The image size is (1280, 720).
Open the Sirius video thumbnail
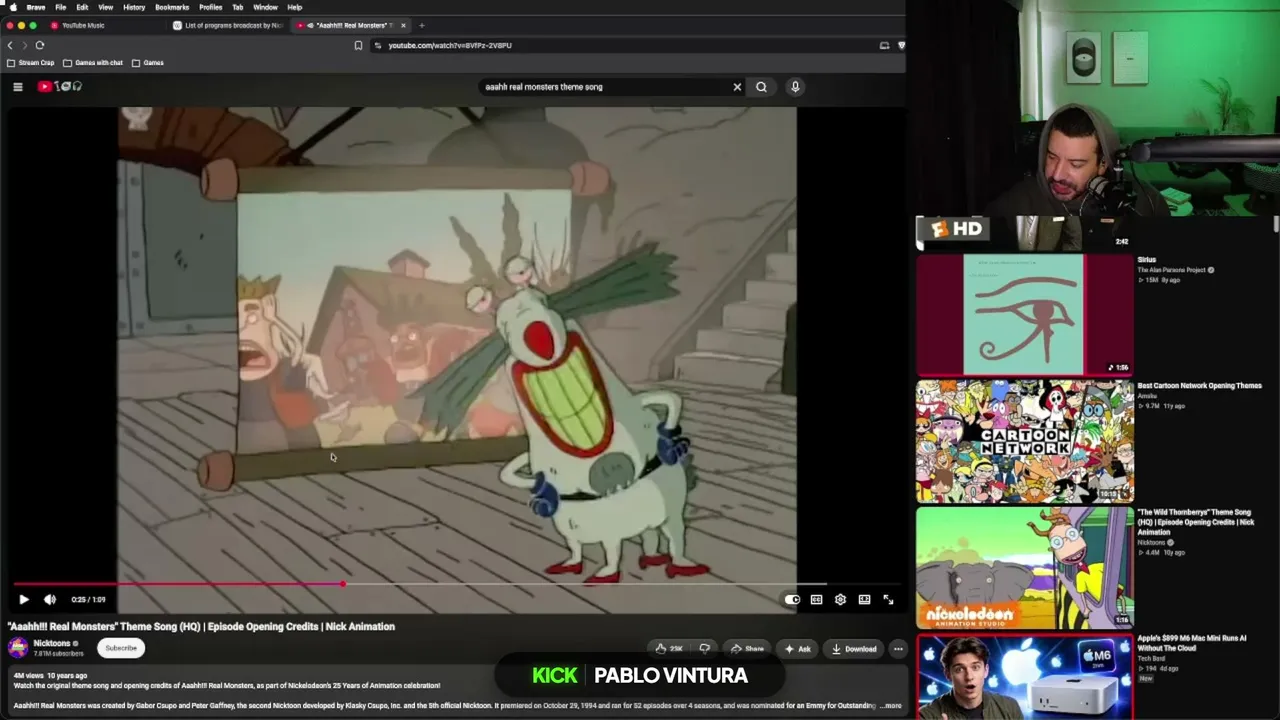point(1025,314)
